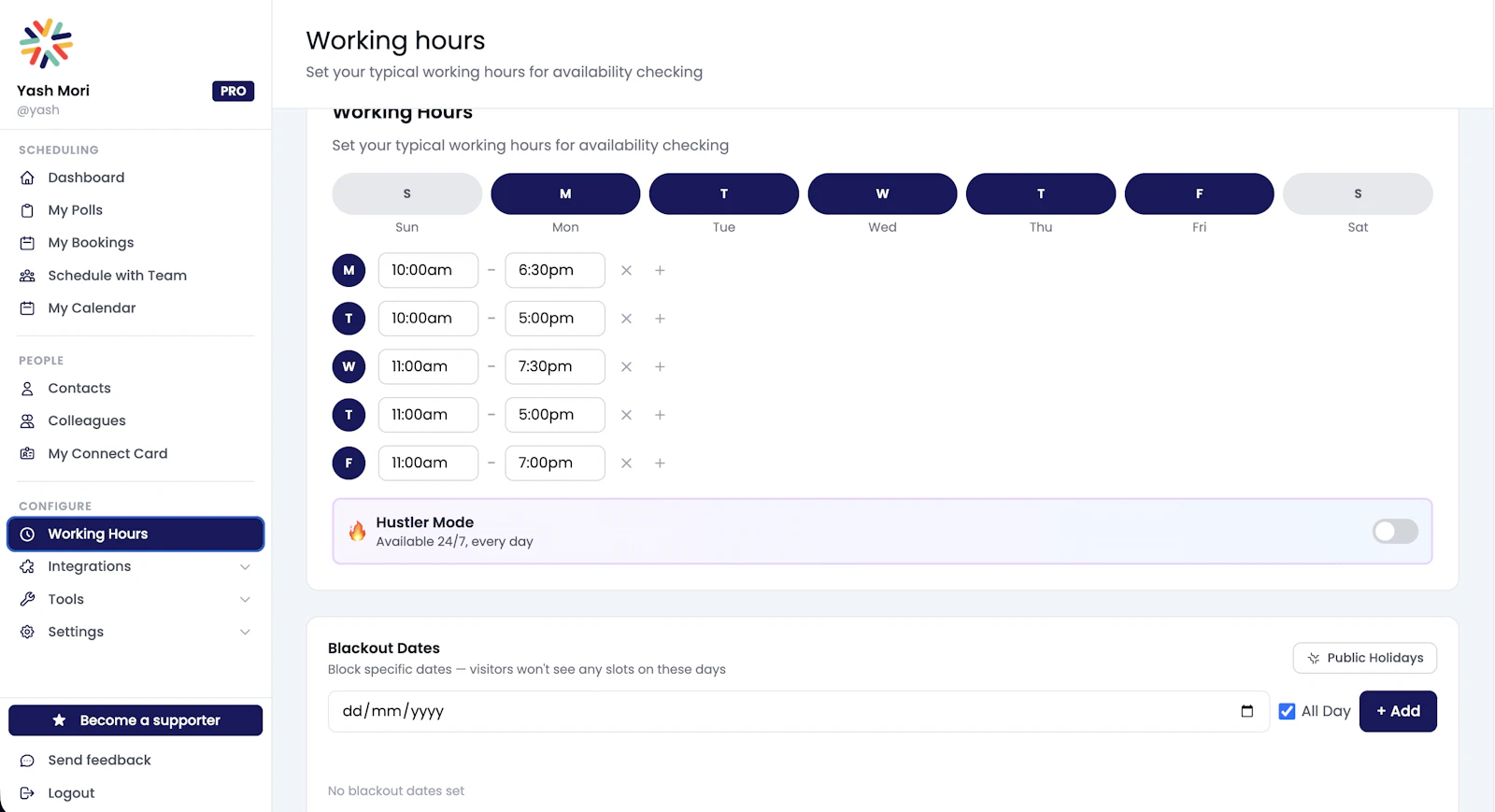
Task: Open My Polls page
Action: 75,210
